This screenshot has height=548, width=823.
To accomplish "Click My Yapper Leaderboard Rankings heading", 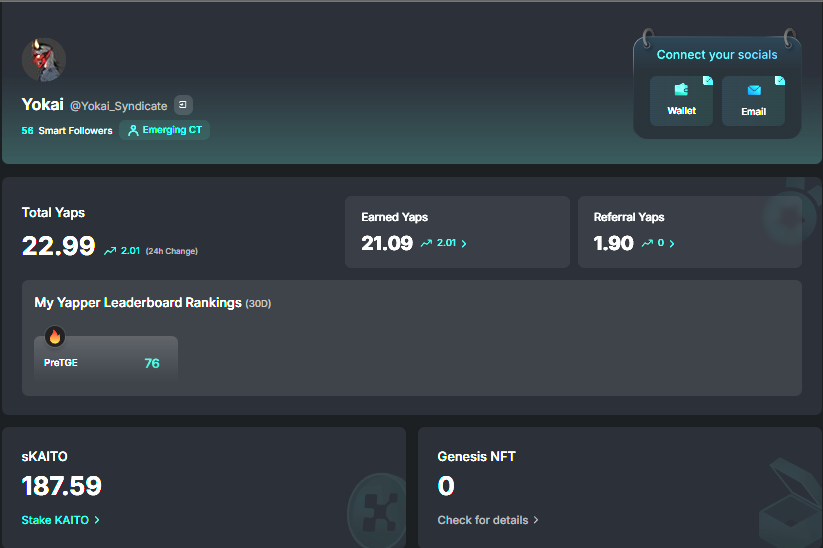I will (x=138, y=303).
